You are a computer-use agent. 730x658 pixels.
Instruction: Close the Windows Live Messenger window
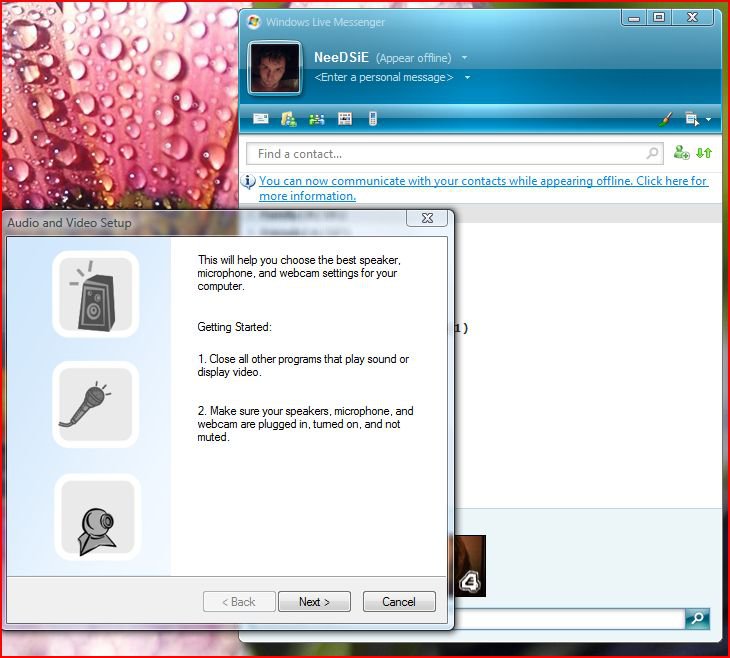pos(692,18)
